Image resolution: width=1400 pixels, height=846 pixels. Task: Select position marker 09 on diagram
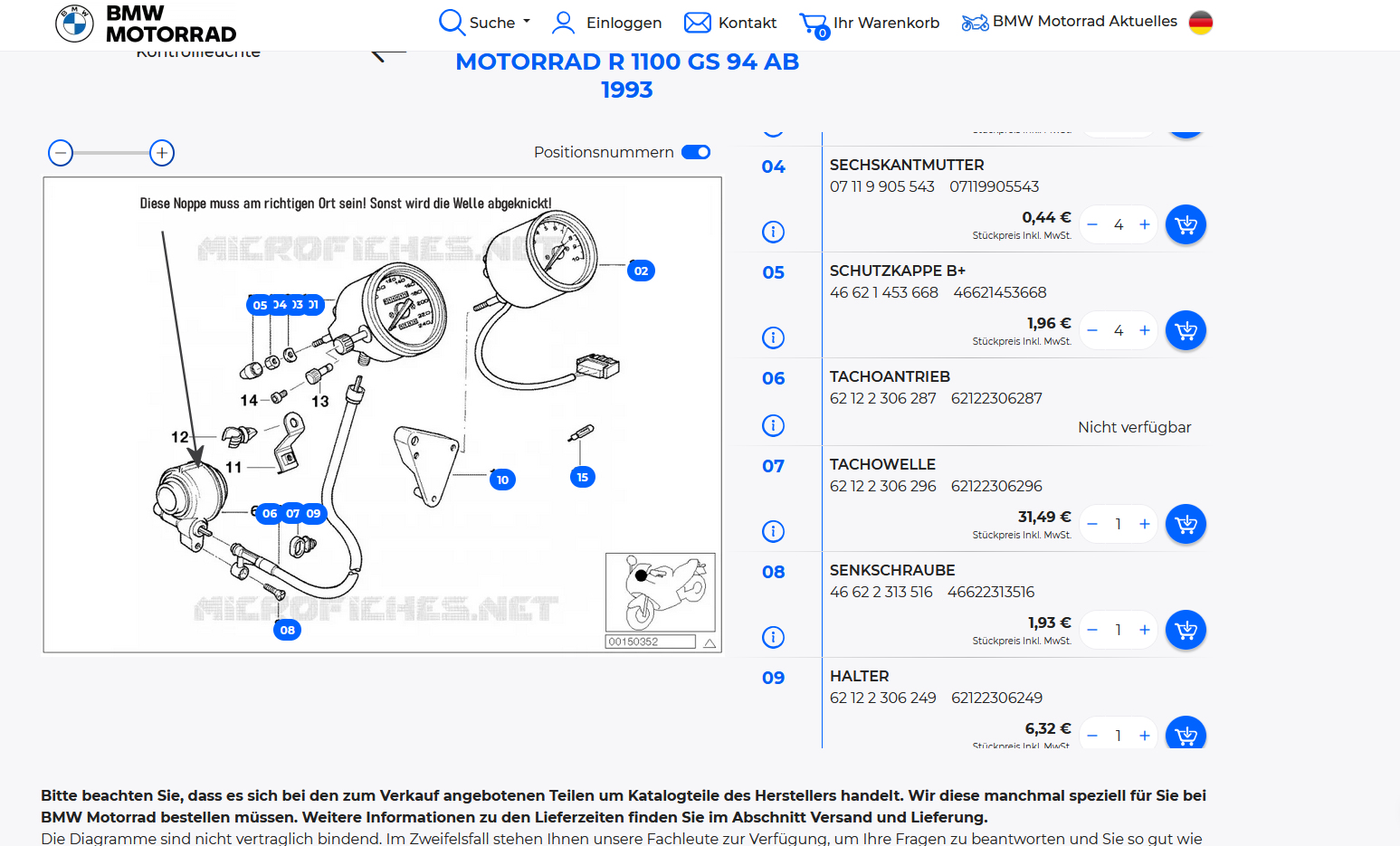pyautogui.click(x=313, y=513)
